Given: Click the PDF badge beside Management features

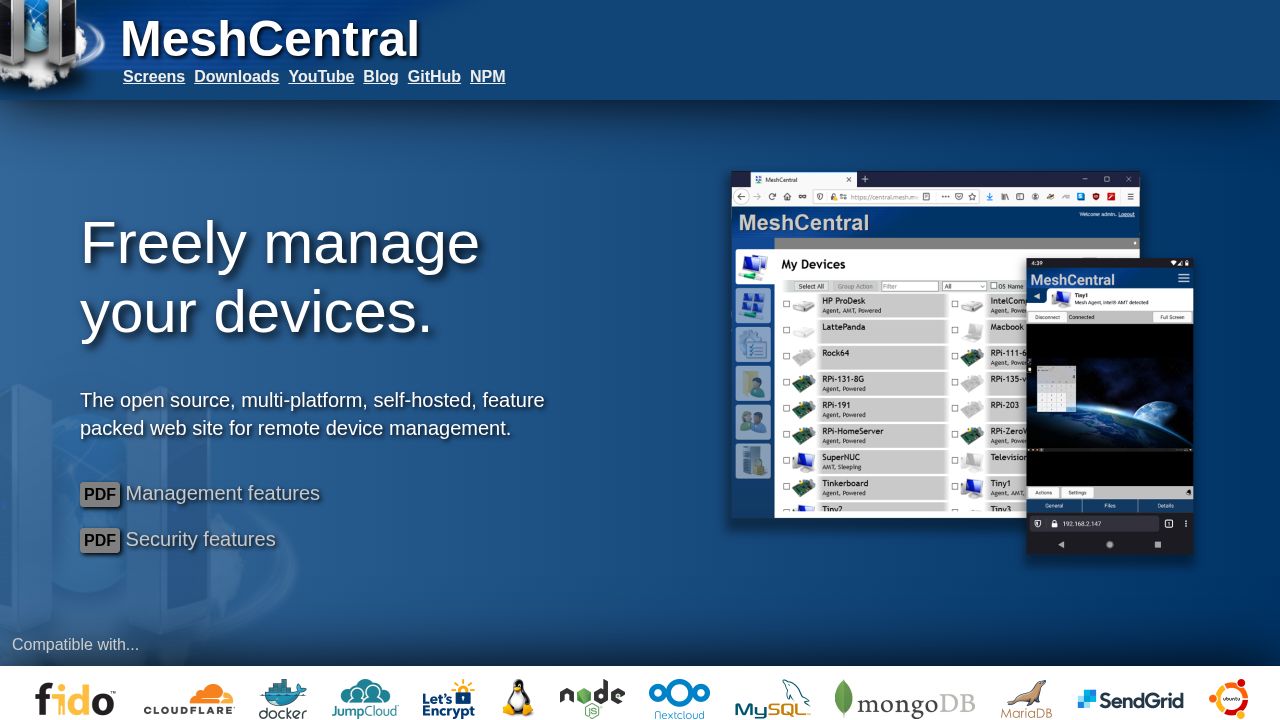Looking at the screenshot, I should (100, 494).
